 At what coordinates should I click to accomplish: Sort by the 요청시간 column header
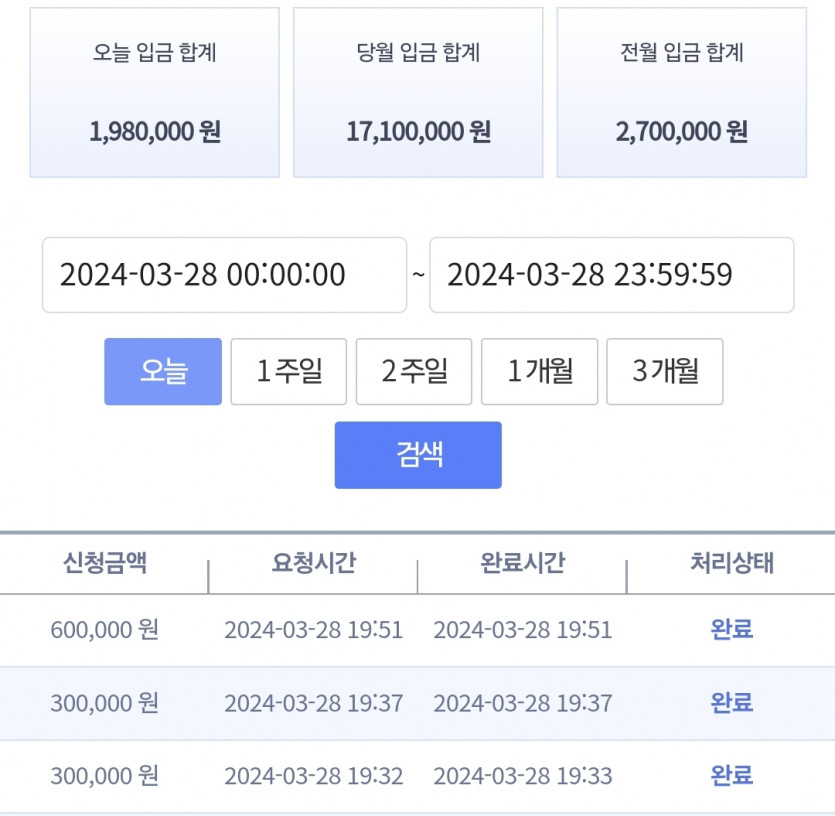point(314,563)
